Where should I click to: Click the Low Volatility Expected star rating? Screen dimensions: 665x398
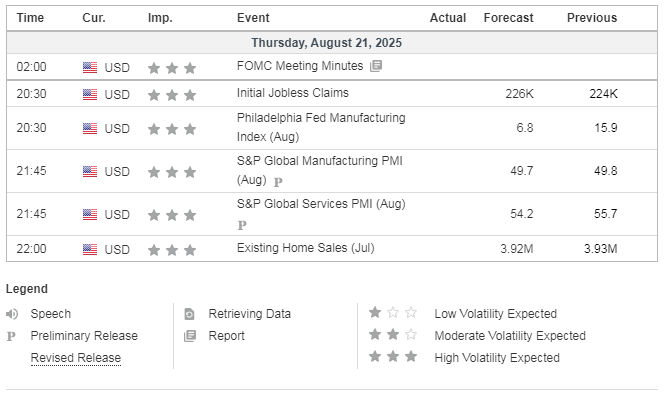[393, 313]
